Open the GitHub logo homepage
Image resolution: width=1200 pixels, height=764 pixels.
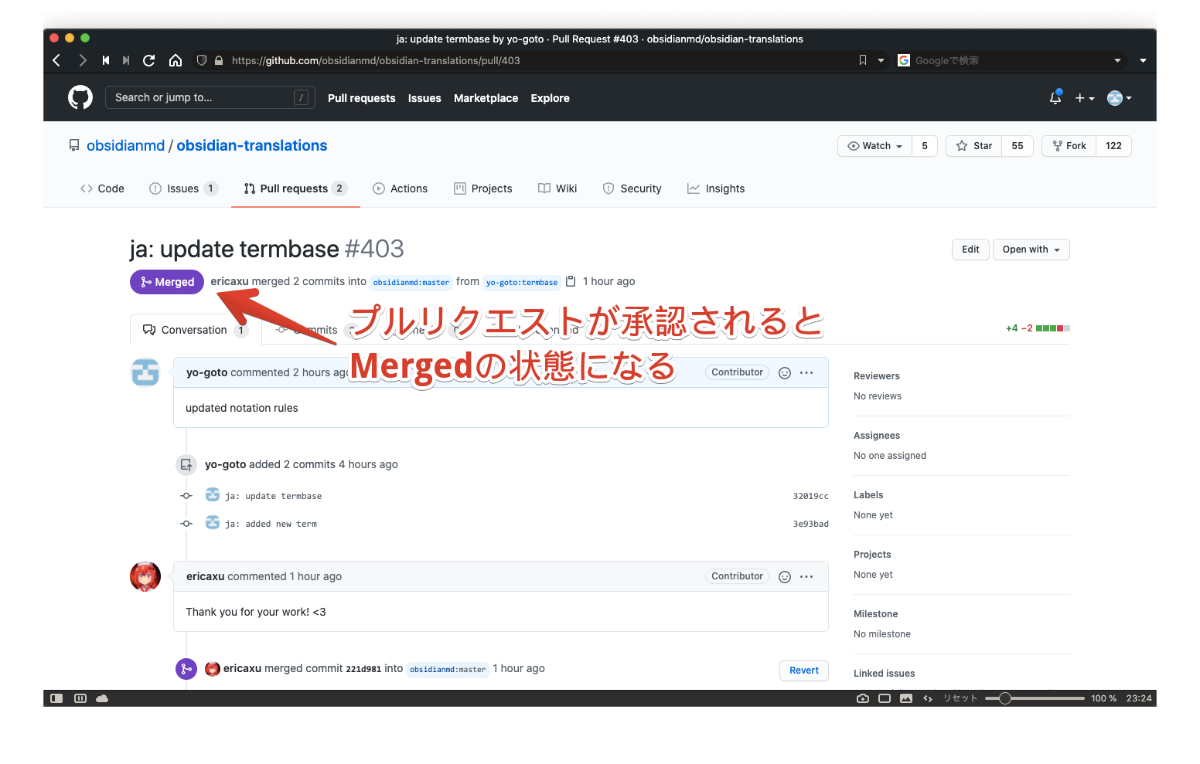click(80, 97)
